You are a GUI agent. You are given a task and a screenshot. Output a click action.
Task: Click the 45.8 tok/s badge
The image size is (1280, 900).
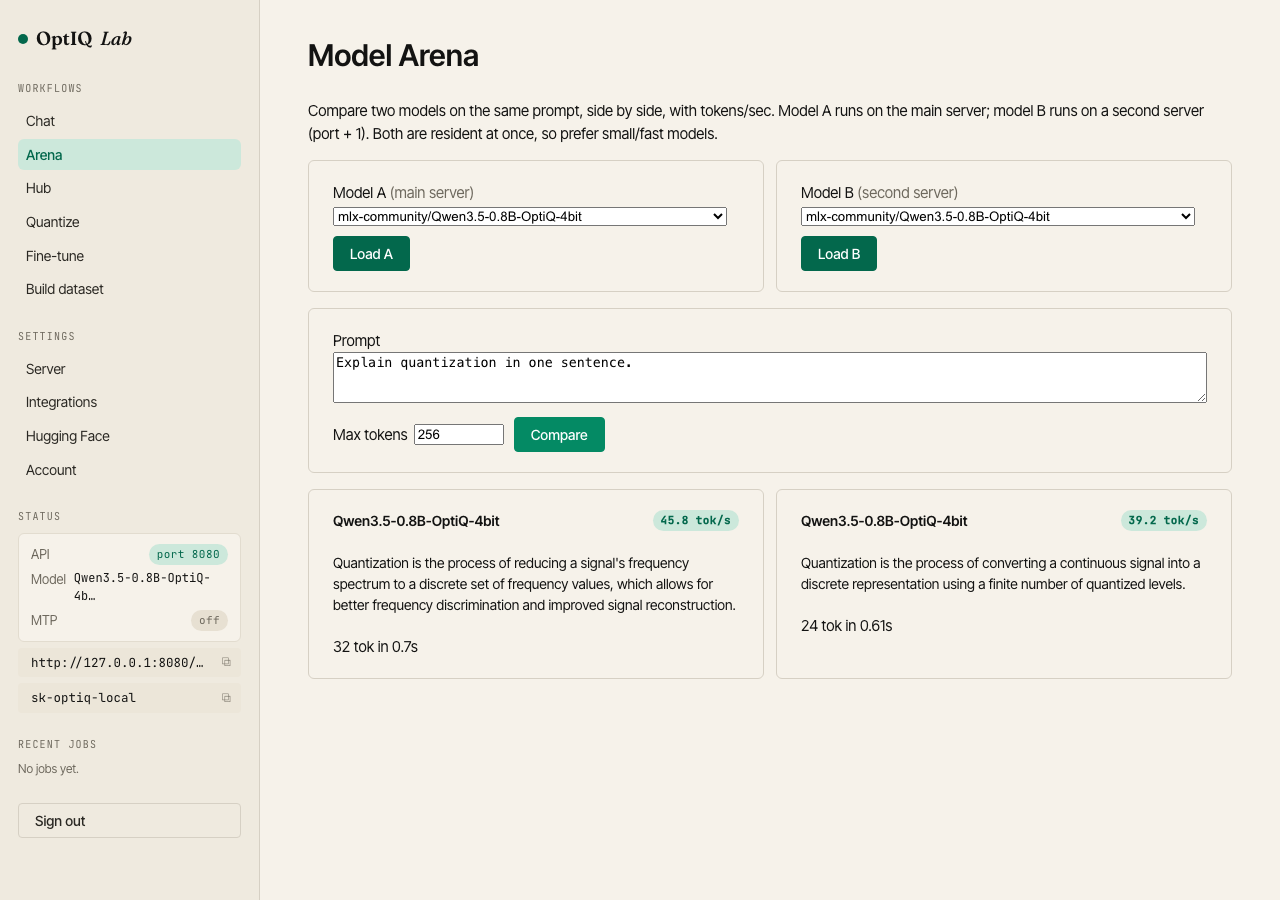tap(696, 520)
